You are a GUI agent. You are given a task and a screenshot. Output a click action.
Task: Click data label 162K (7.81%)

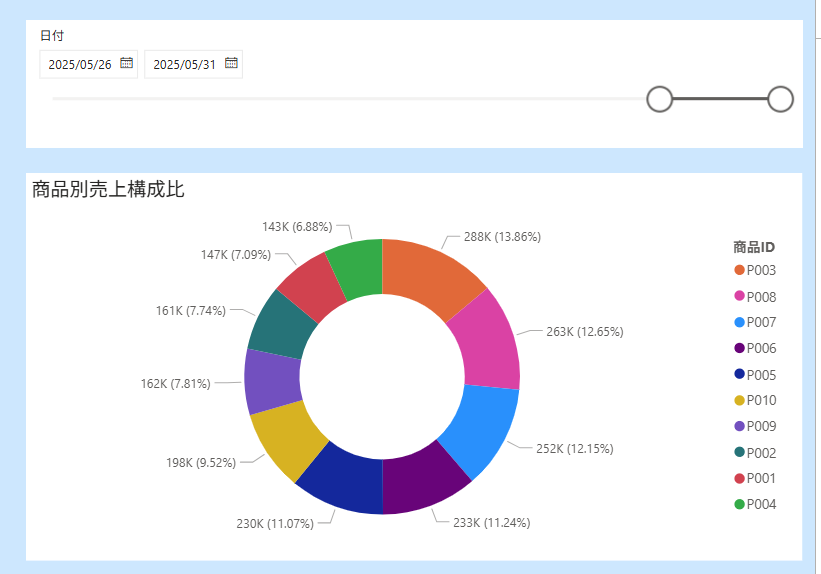tap(175, 384)
